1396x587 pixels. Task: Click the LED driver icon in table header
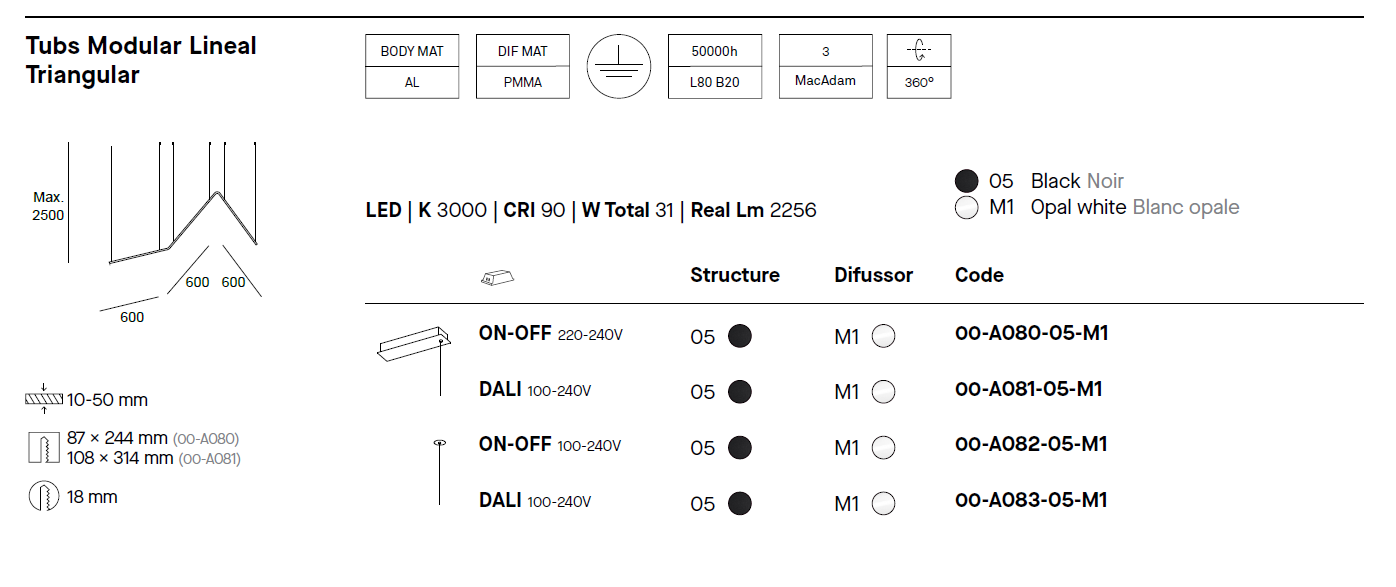pyautogui.click(x=497, y=278)
